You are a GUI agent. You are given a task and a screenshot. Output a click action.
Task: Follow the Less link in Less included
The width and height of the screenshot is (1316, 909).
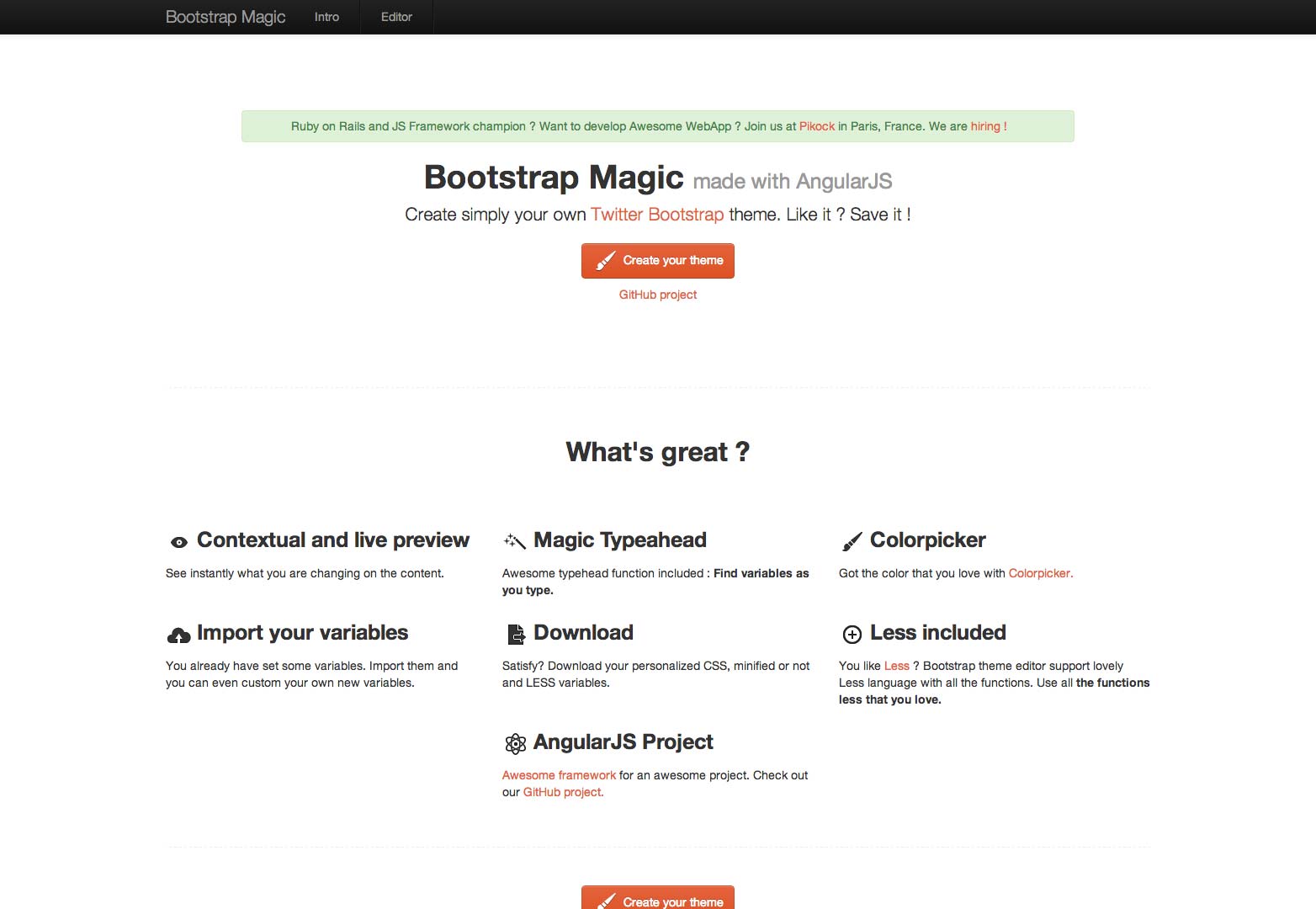(897, 666)
